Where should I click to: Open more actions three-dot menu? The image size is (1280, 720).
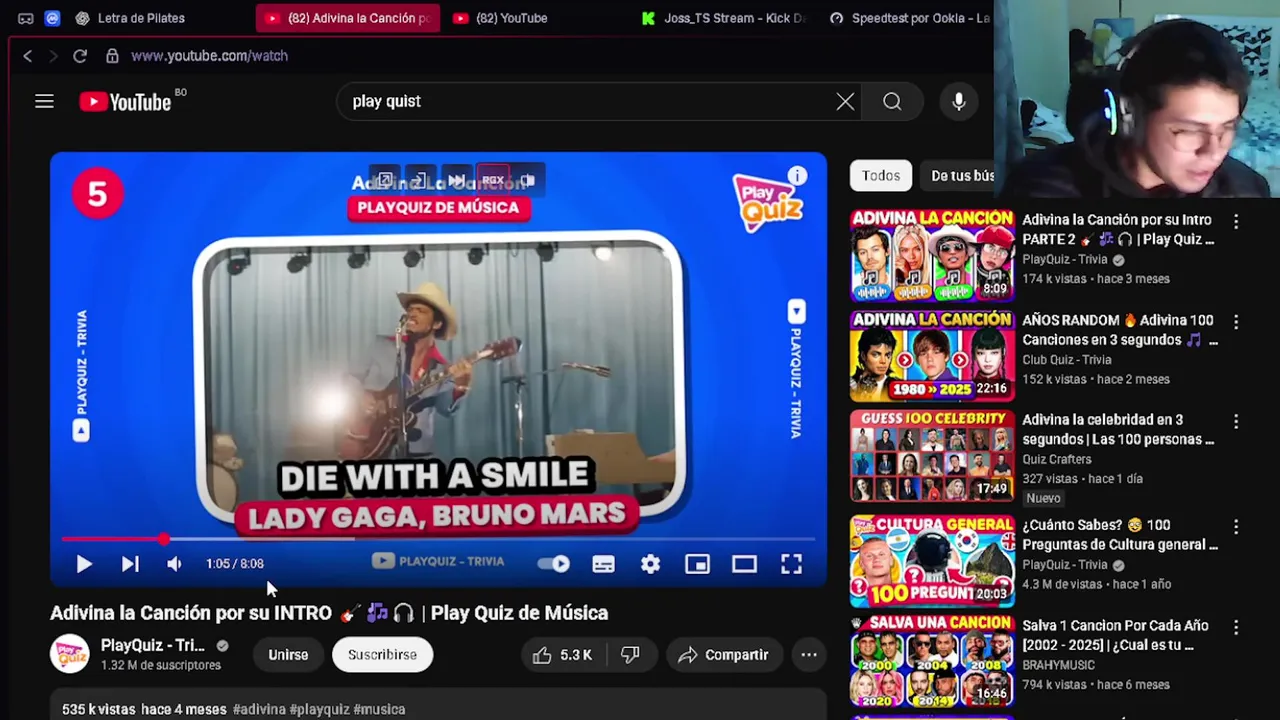pyautogui.click(x=809, y=655)
